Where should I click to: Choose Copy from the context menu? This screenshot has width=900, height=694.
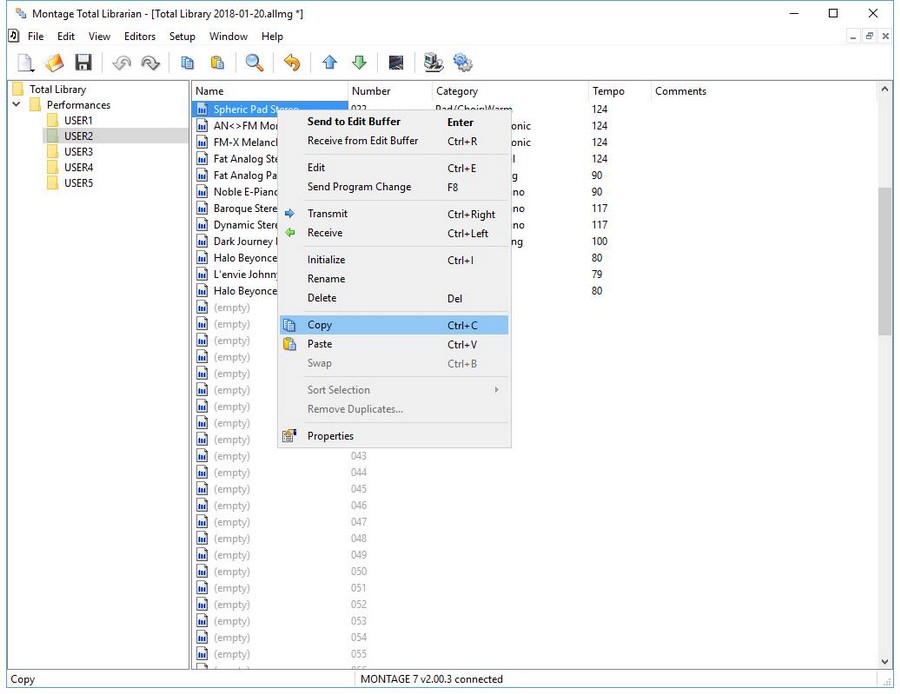click(x=320, y=325)
